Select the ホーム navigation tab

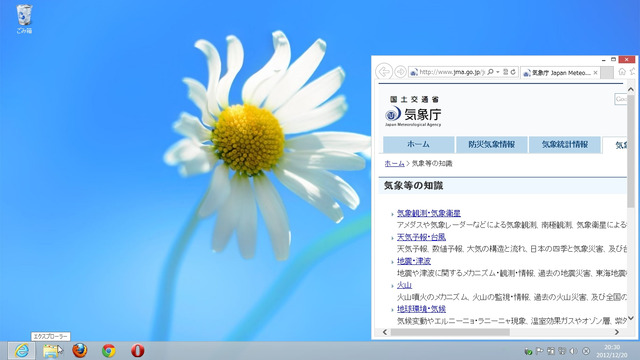point(418,144)
